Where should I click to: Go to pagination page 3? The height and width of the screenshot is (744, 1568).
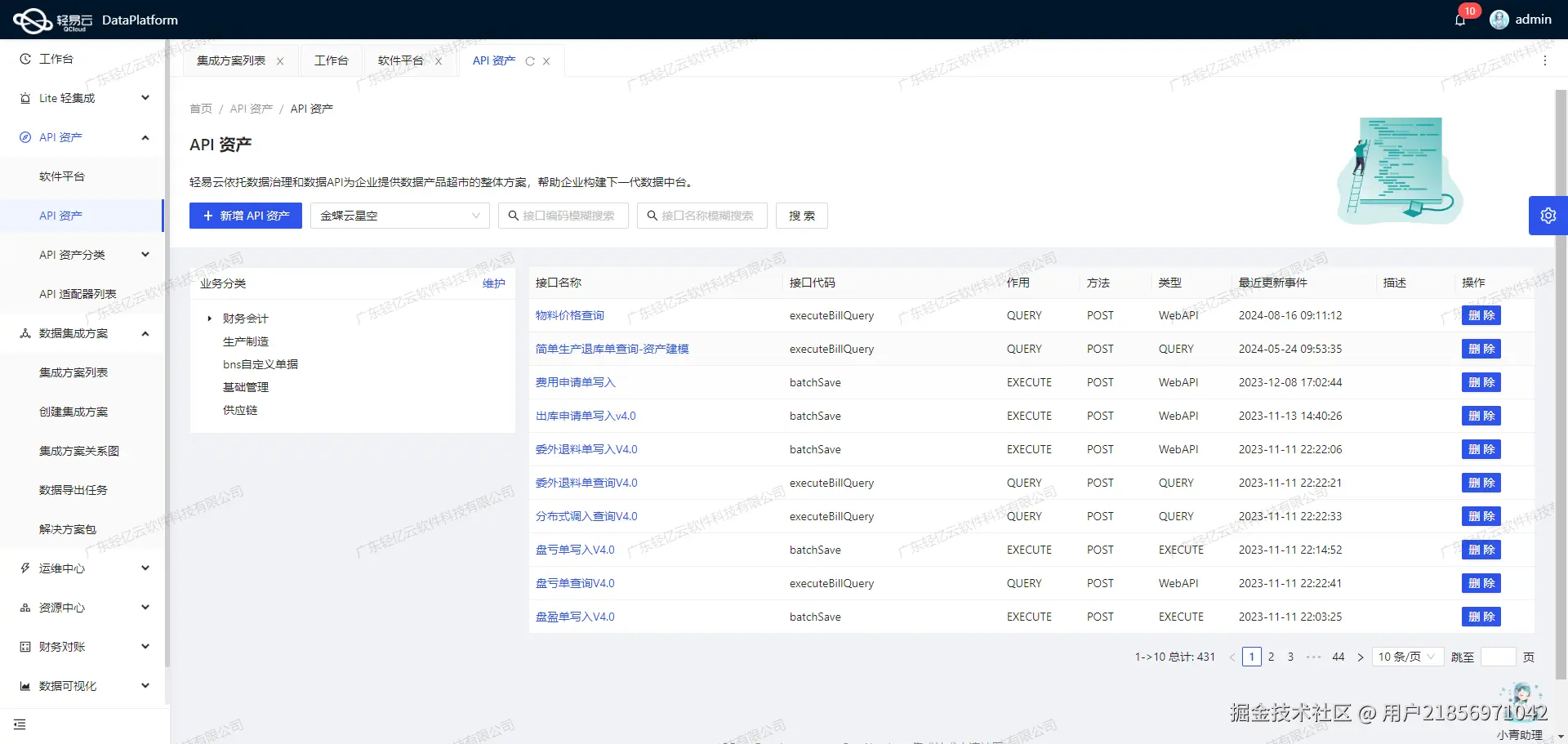tap(1290, 656)
